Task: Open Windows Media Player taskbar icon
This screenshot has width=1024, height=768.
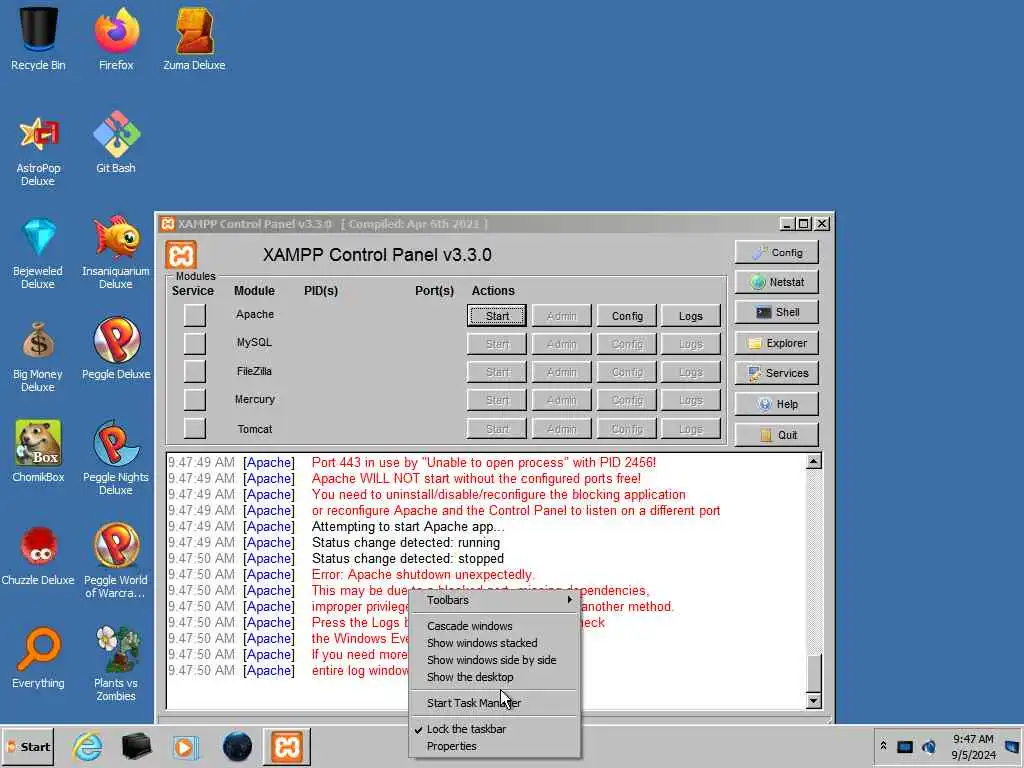Action: point(186,746)
